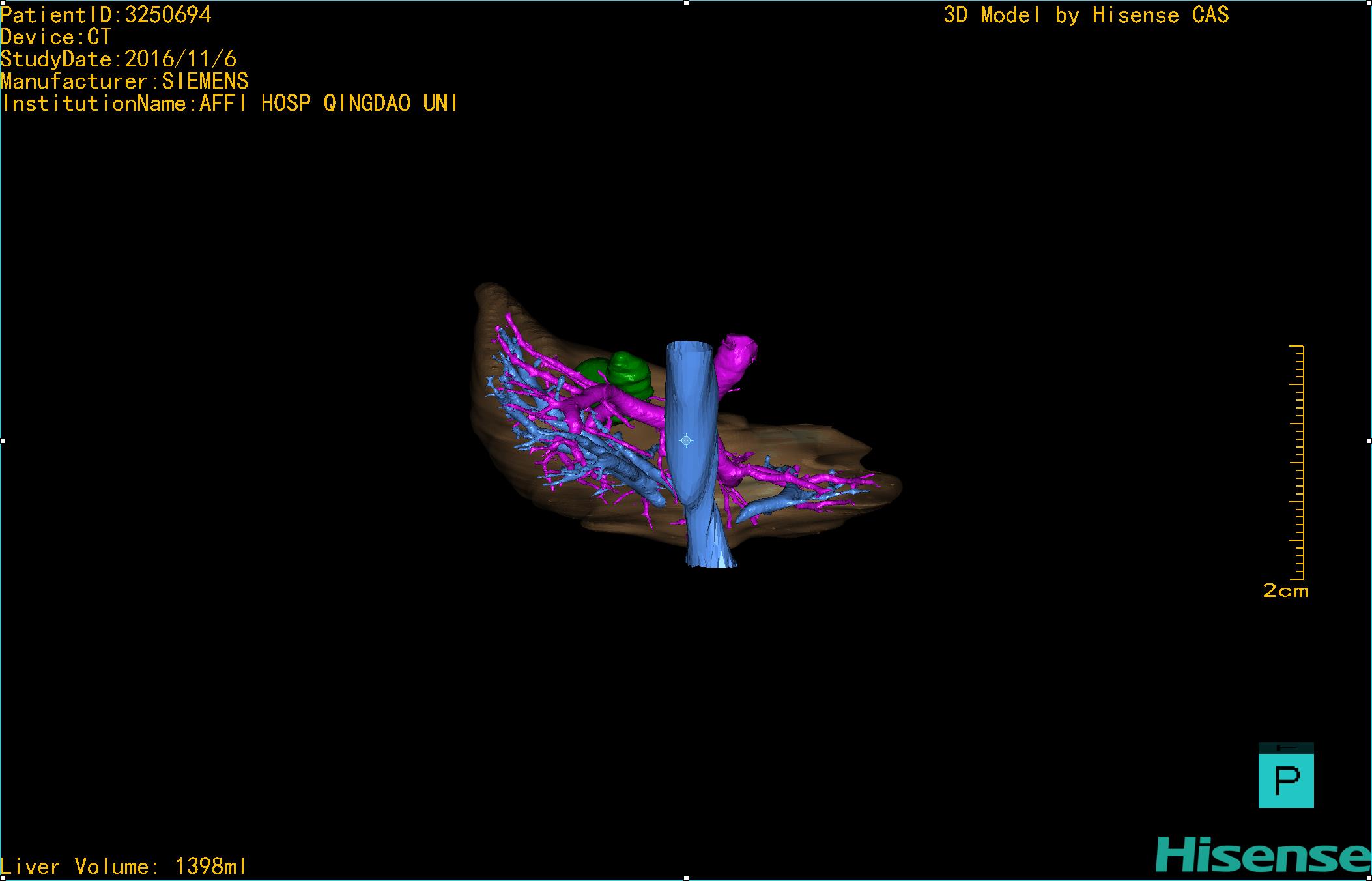The width and height of the screenshot is (1372, 881).
Task: Click the right-middle viewport border handle
Action: (1369, 441)
